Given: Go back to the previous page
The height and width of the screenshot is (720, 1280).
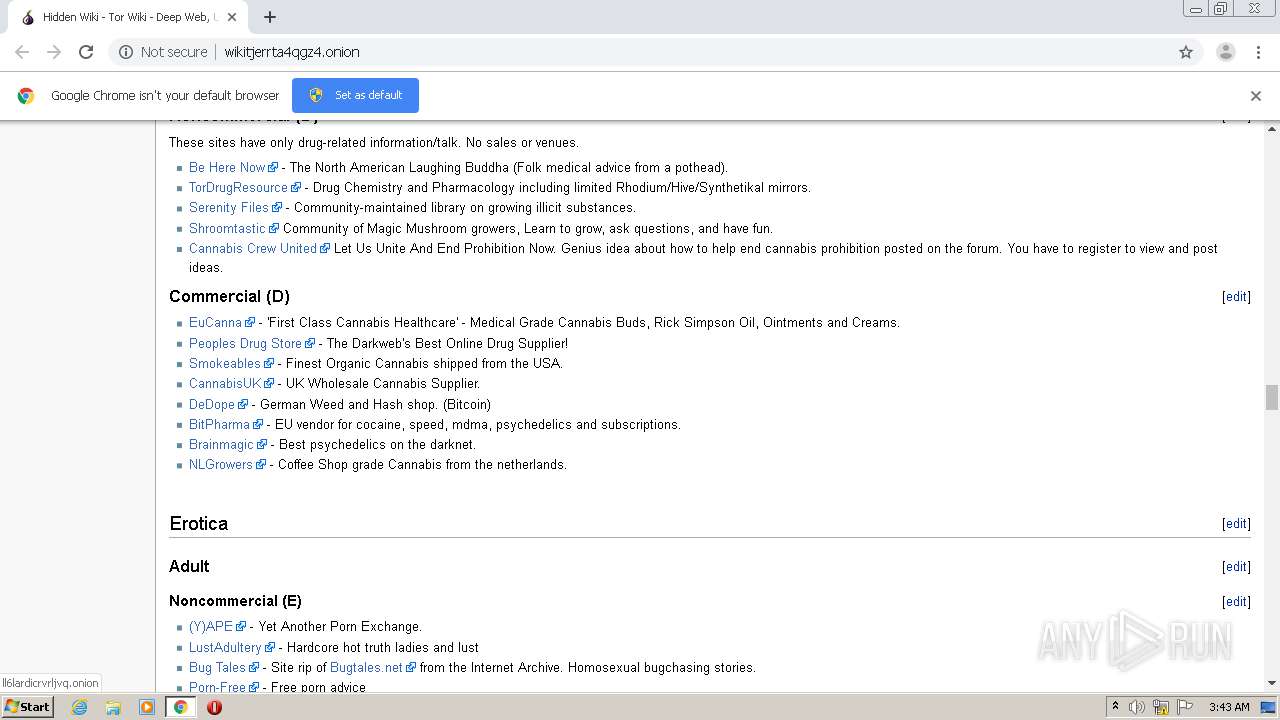Looking at the screenshot, I should click(22, 52).
